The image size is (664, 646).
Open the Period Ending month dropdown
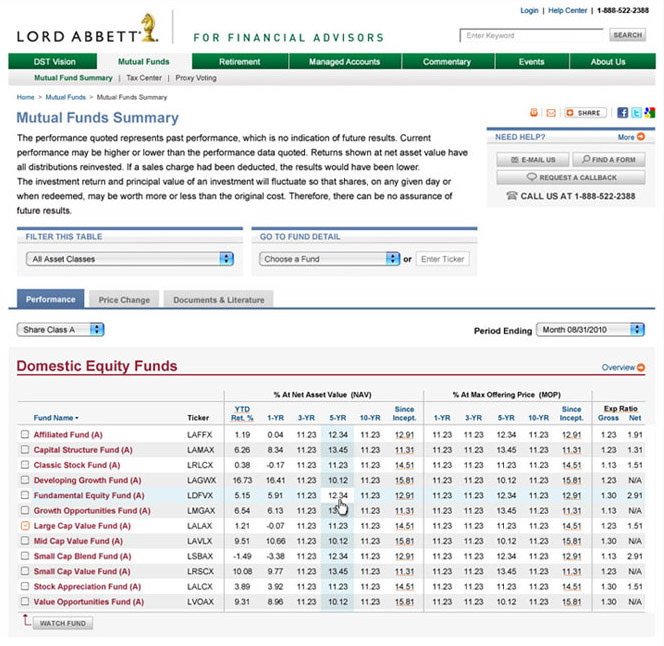tap(590, 330)
